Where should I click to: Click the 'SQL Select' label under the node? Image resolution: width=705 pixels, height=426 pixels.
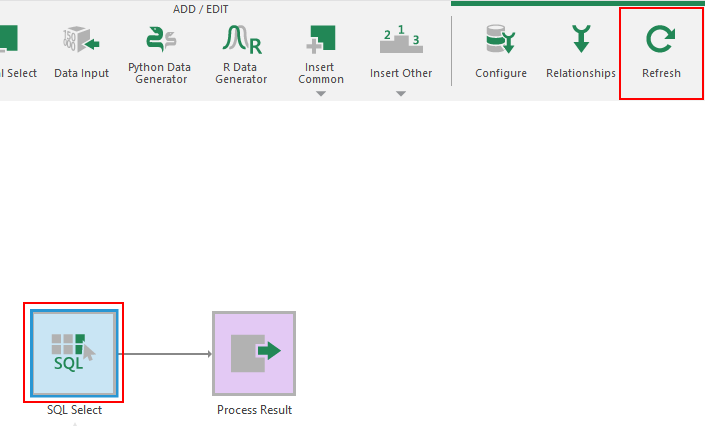74,410
